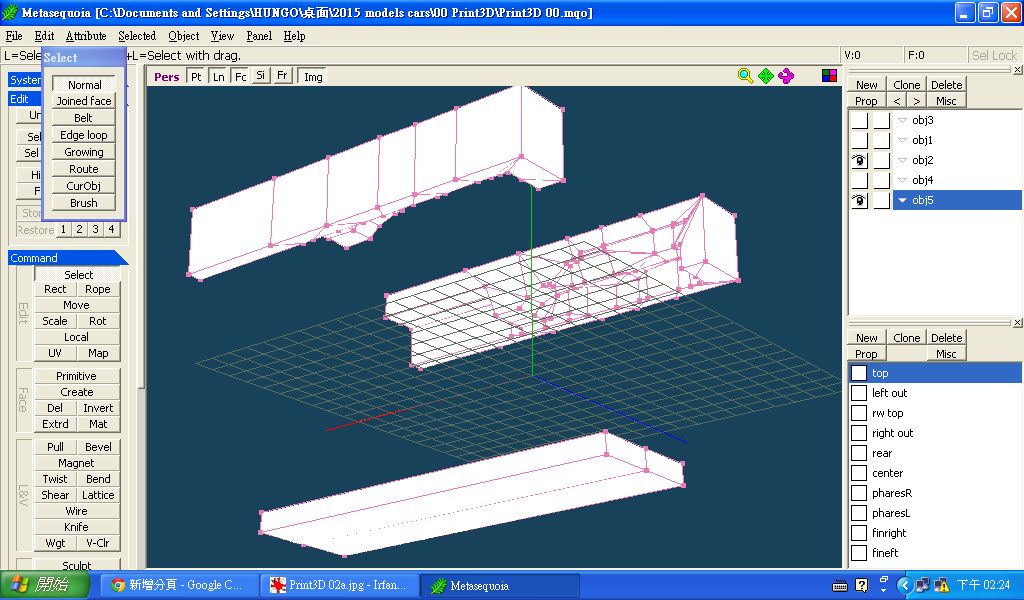Click the yellow magnifier zoom view icon
The height and width of the screenshot is (600, 1024).
click(745, 76)
